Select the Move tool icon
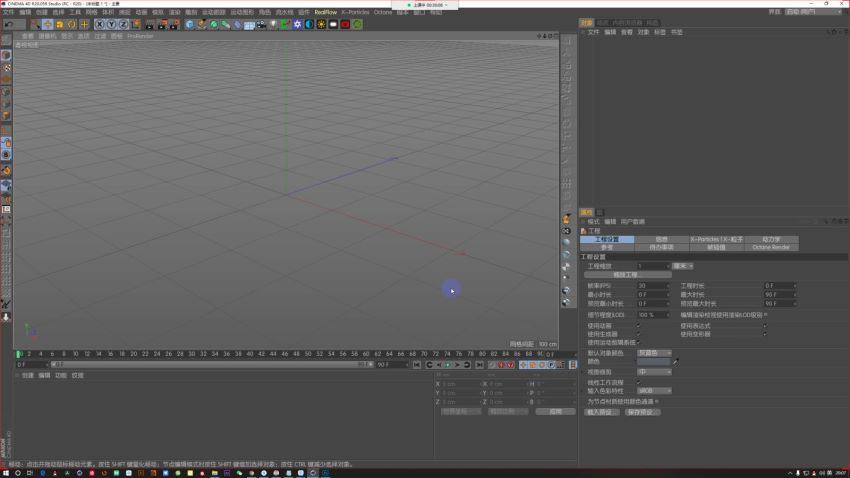850x478 pixels. 48,24
